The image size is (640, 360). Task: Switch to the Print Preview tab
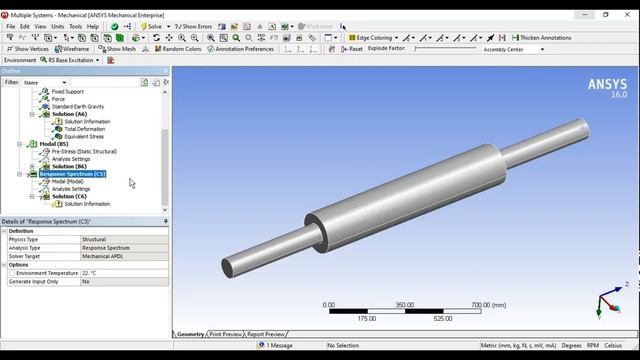coord(226,334)
